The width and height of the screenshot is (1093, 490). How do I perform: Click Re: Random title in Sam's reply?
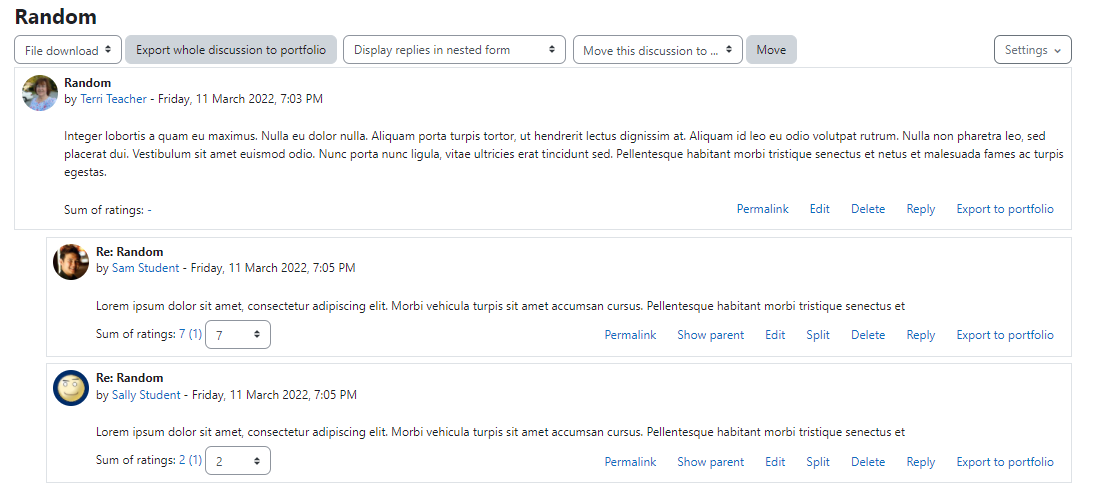pos(130,252)
